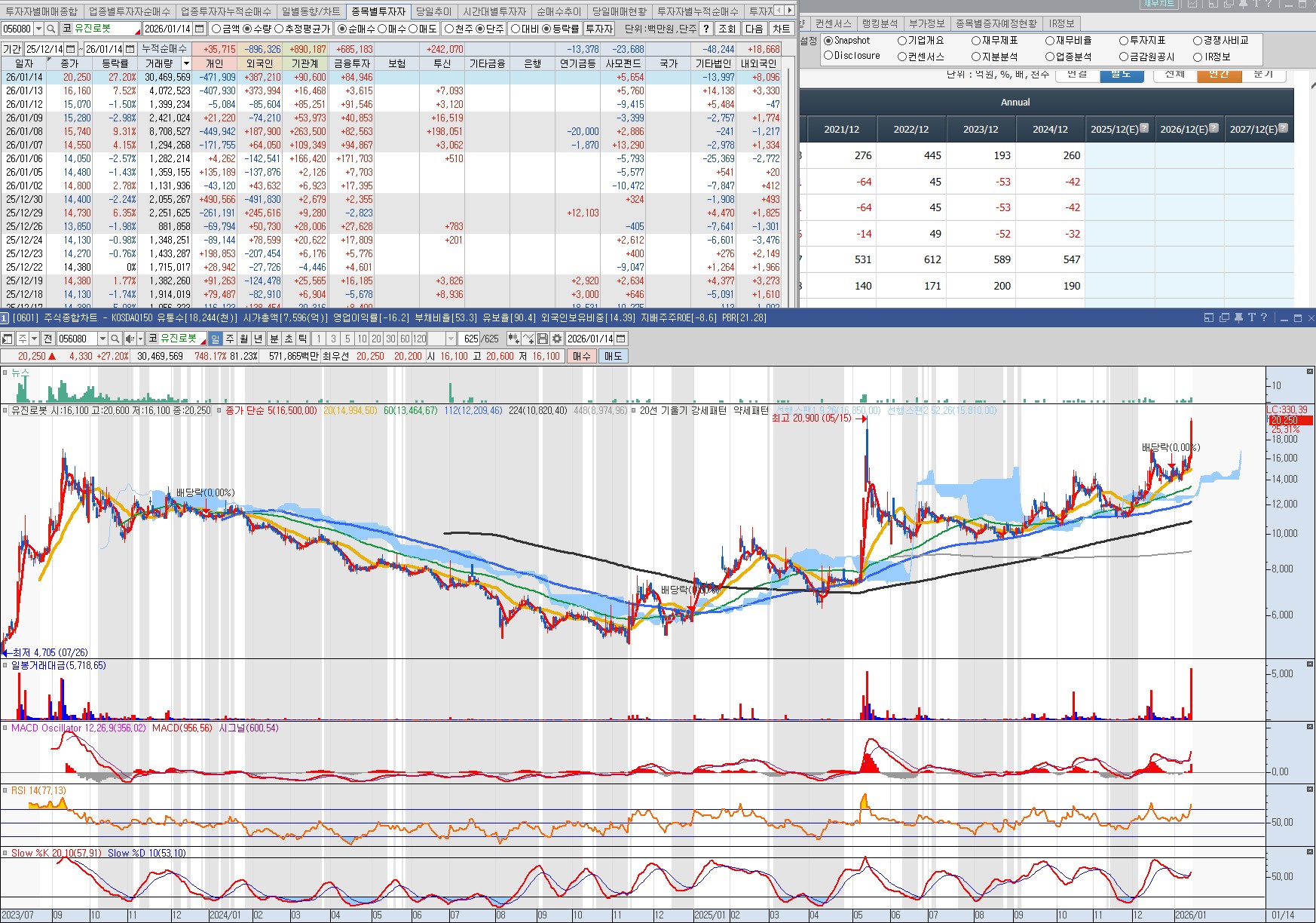The height and width of the screenshot is (923, 1316).
Task: Open the dropdown arrow next to speaker icon
Action: coord(140,339)
